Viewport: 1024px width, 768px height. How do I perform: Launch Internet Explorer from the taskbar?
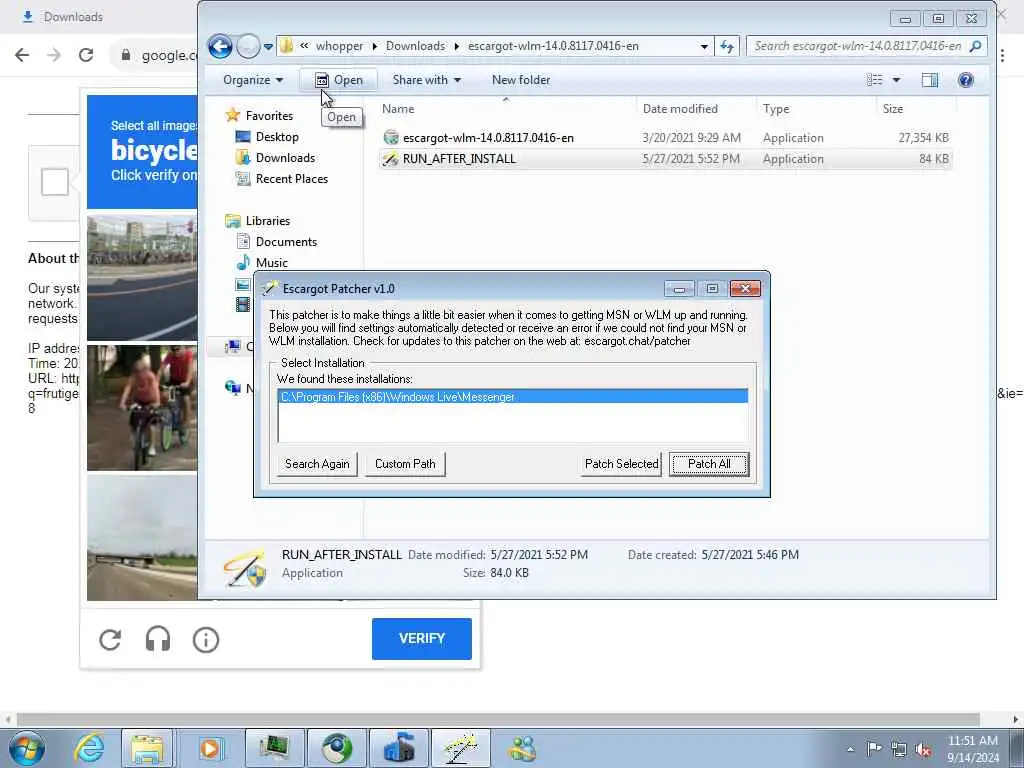tap(89, 748)
